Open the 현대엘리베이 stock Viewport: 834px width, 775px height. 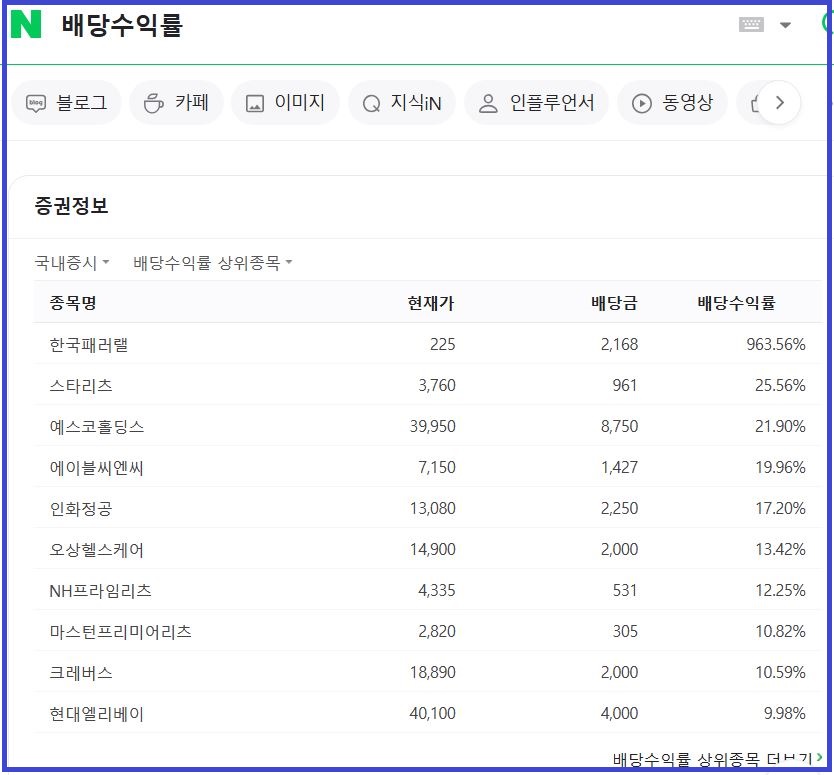pyautogui.click(x=97, y=713)
